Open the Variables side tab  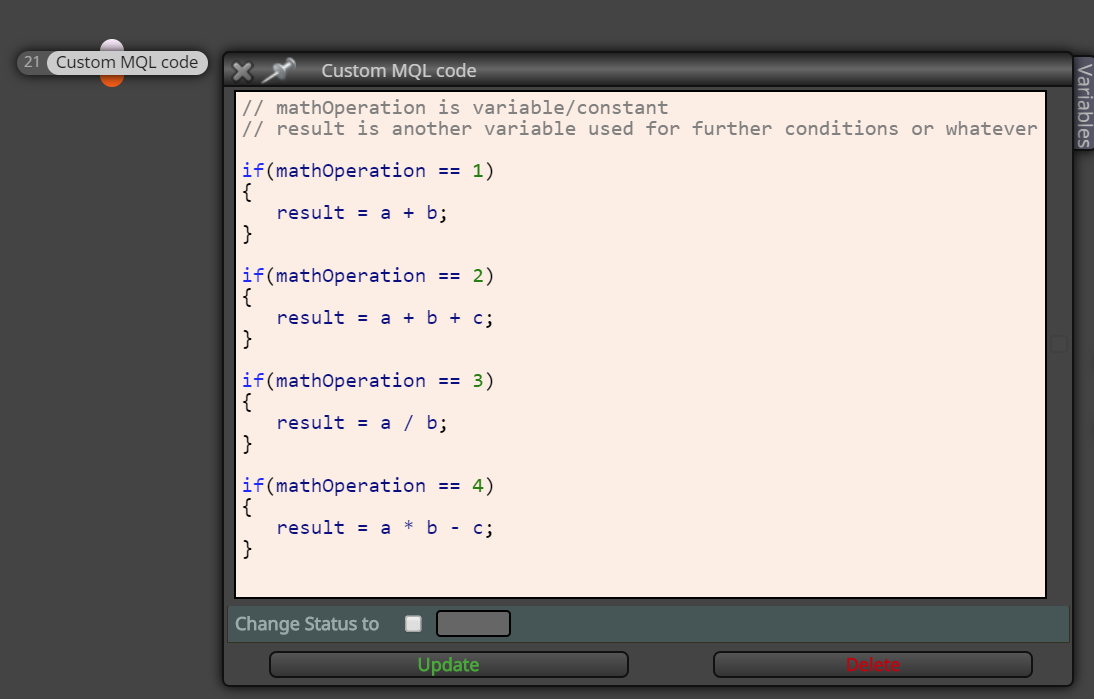pos(1084,104)
